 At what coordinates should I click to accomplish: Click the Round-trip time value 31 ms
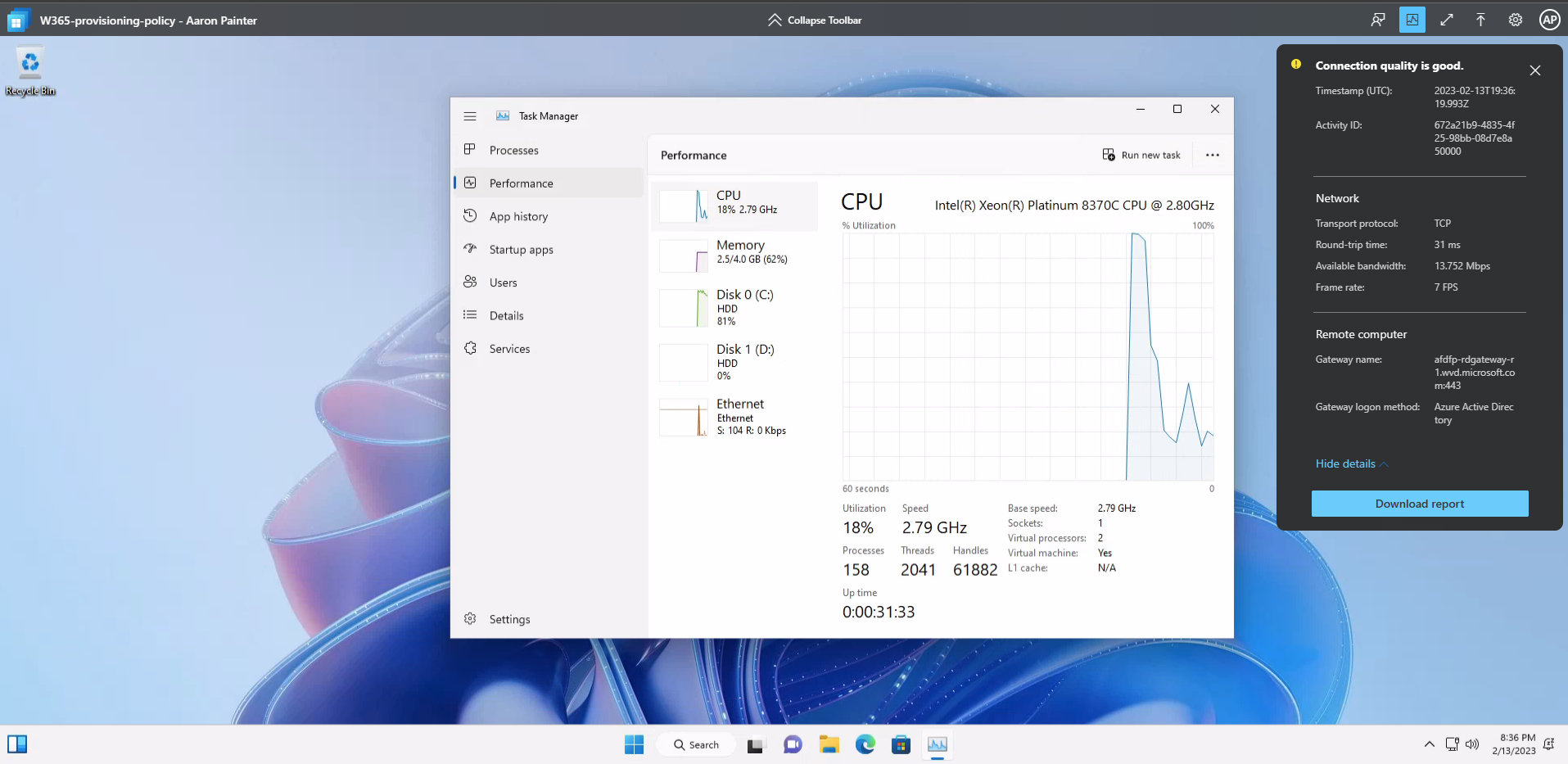(x=1448, y=245)
